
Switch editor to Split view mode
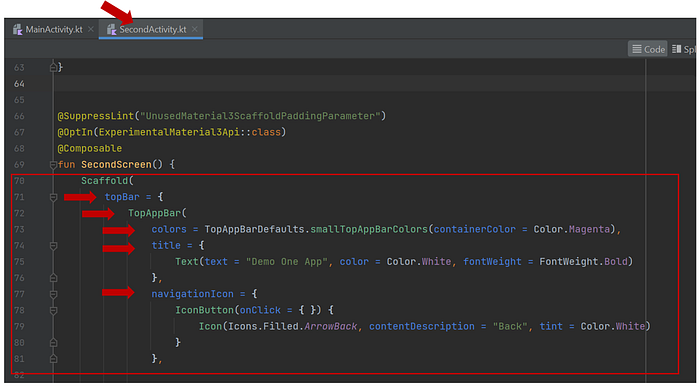tap(683, 49)
